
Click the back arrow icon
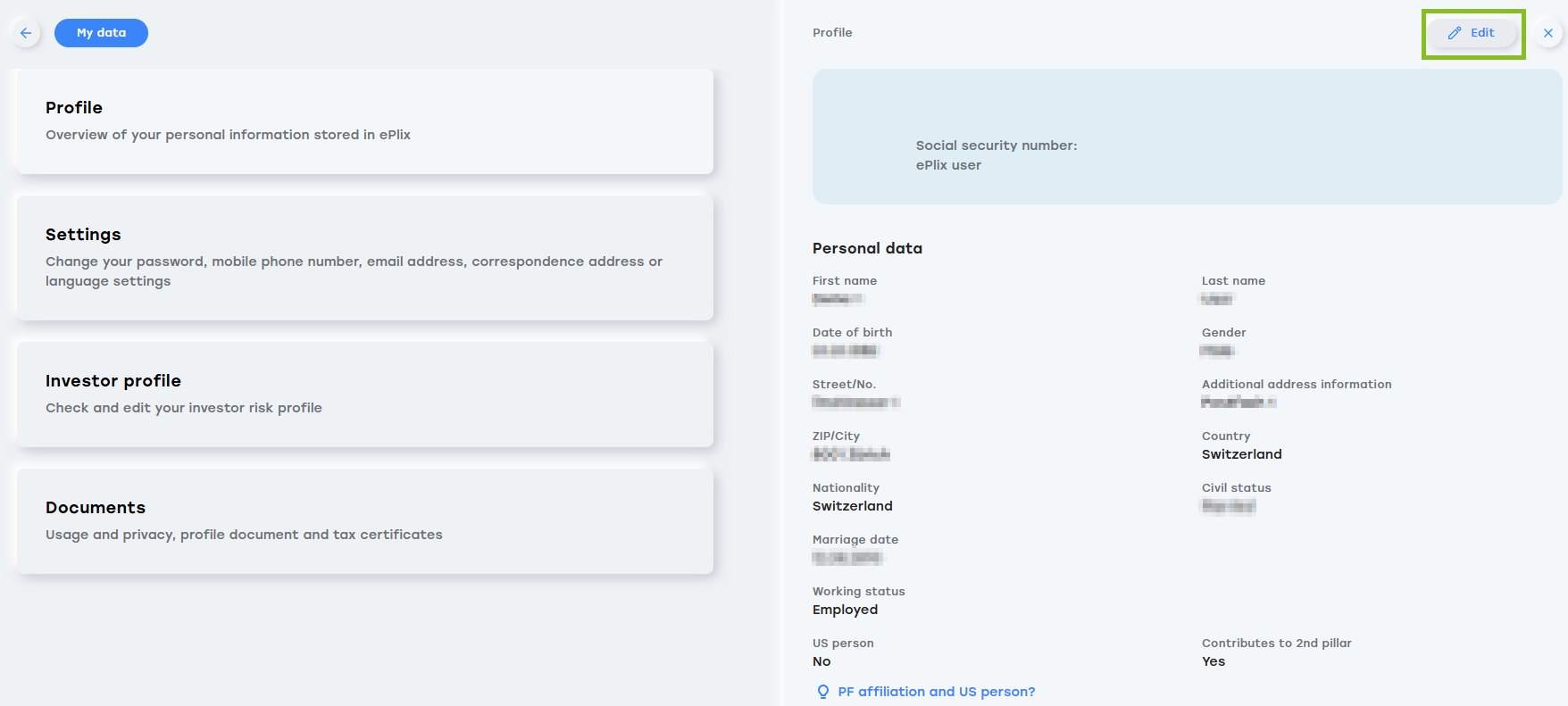click(x=26, y=33)
